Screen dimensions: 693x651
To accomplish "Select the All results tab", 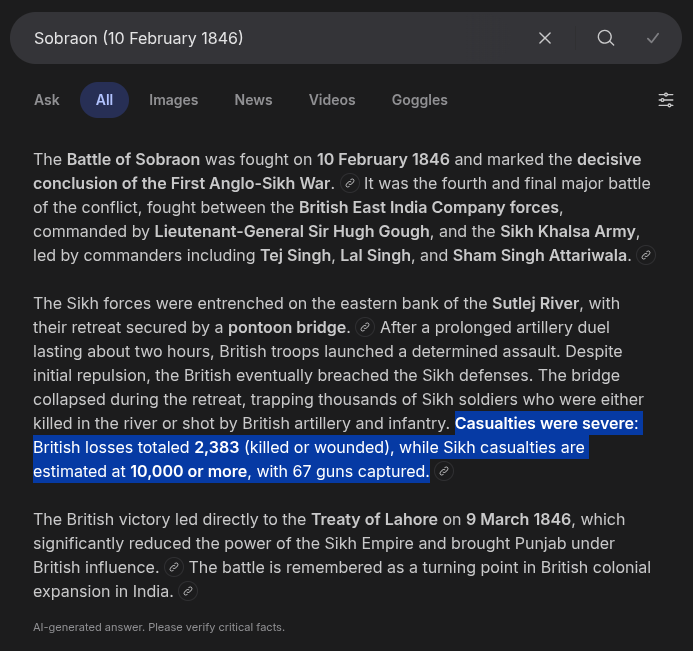I will tap(104, 100).
